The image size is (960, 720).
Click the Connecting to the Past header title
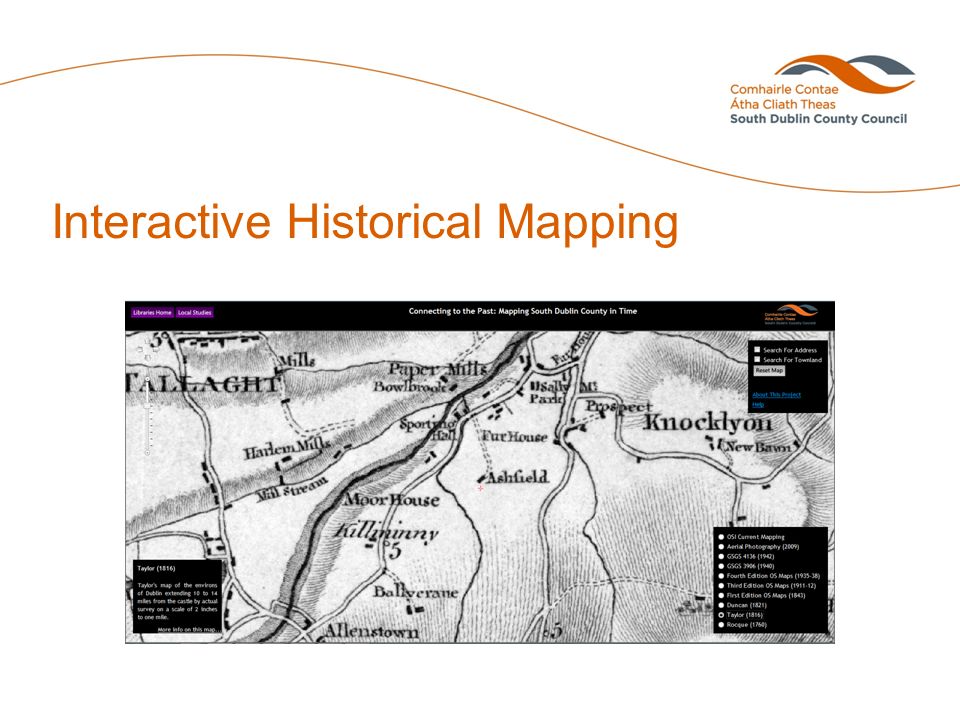click(x=523, y=311)
